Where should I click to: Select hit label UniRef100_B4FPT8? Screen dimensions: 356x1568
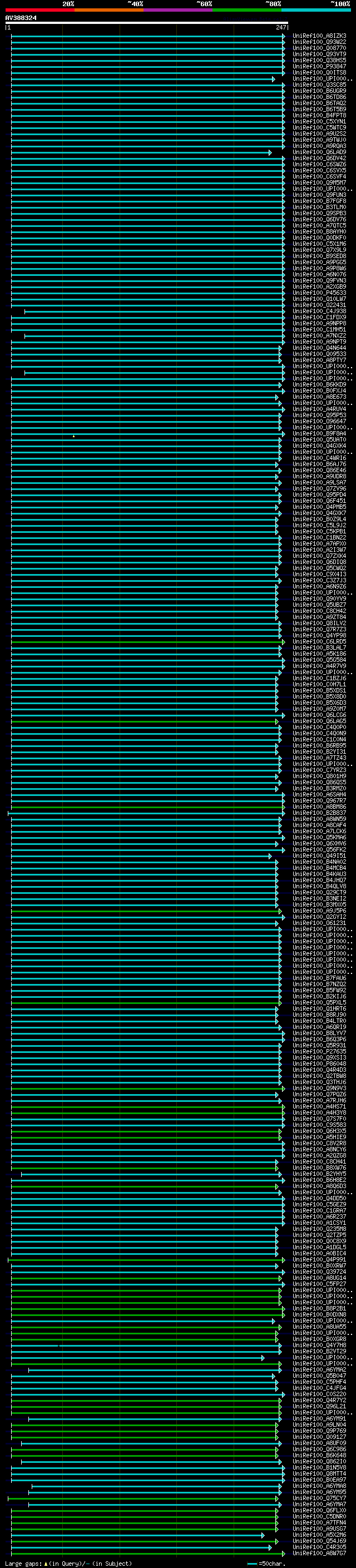pos(319,116)
